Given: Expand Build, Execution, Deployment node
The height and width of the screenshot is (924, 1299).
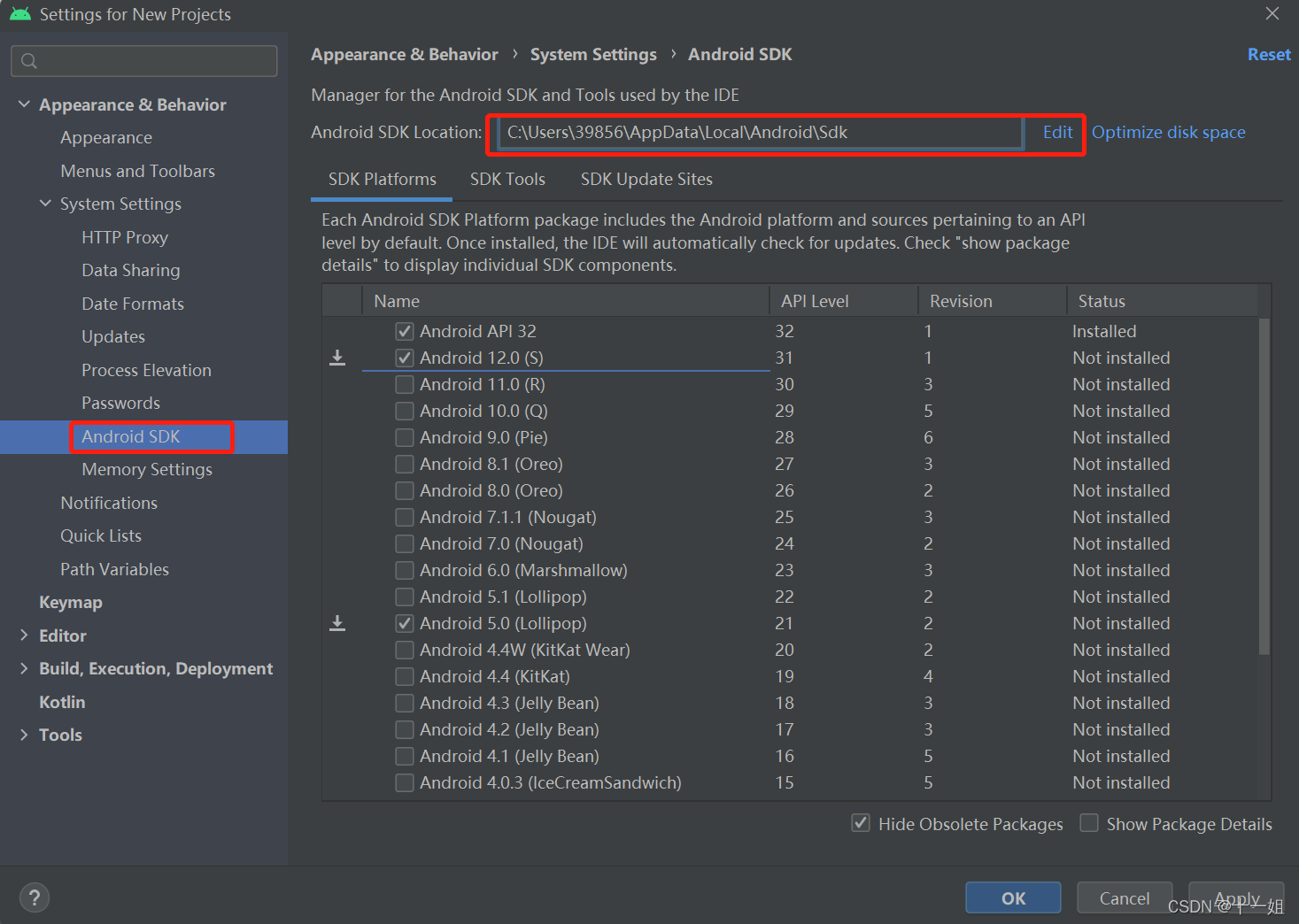Looking at the screenshot, I should 24,668.
